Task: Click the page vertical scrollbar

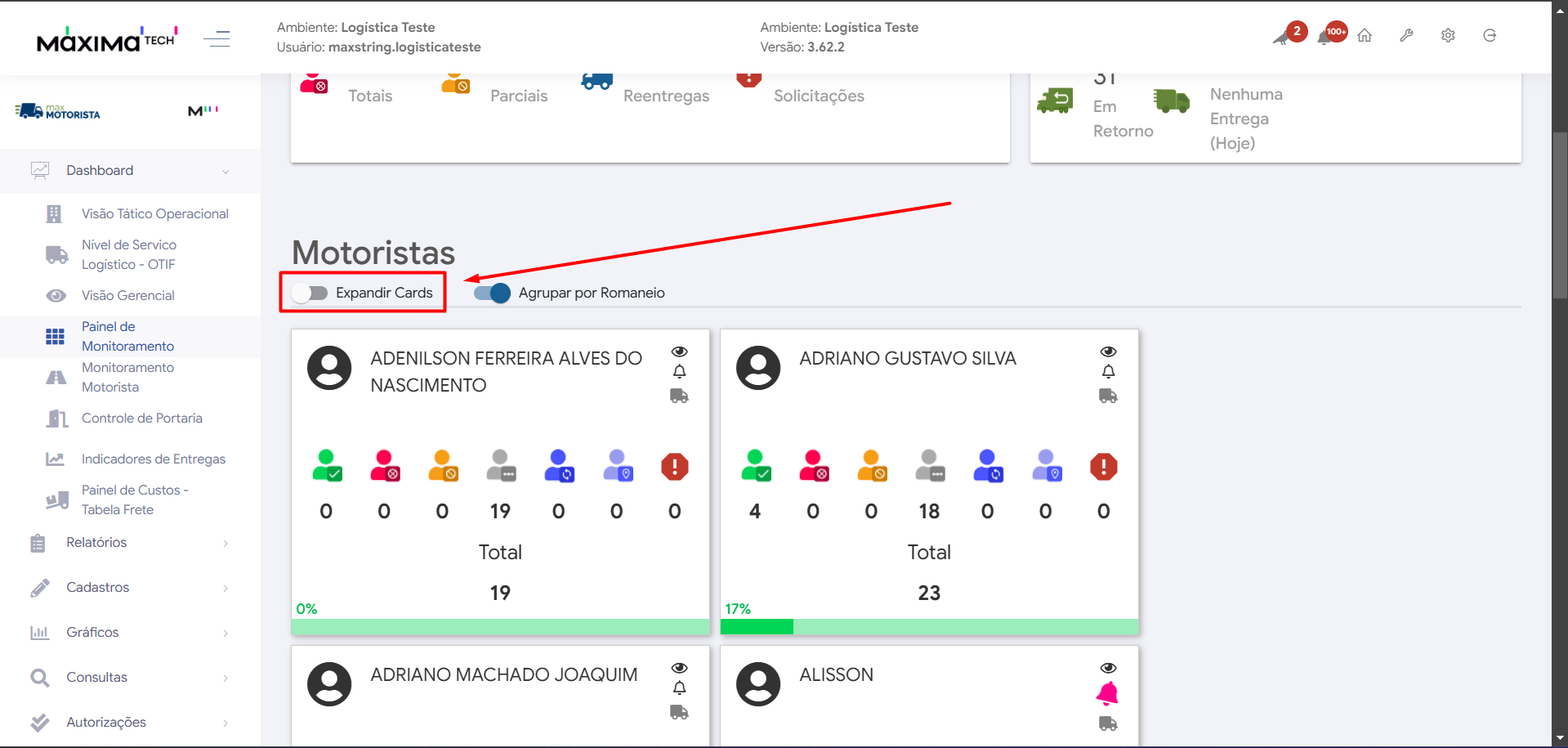Action: [x=1560, y=214]
